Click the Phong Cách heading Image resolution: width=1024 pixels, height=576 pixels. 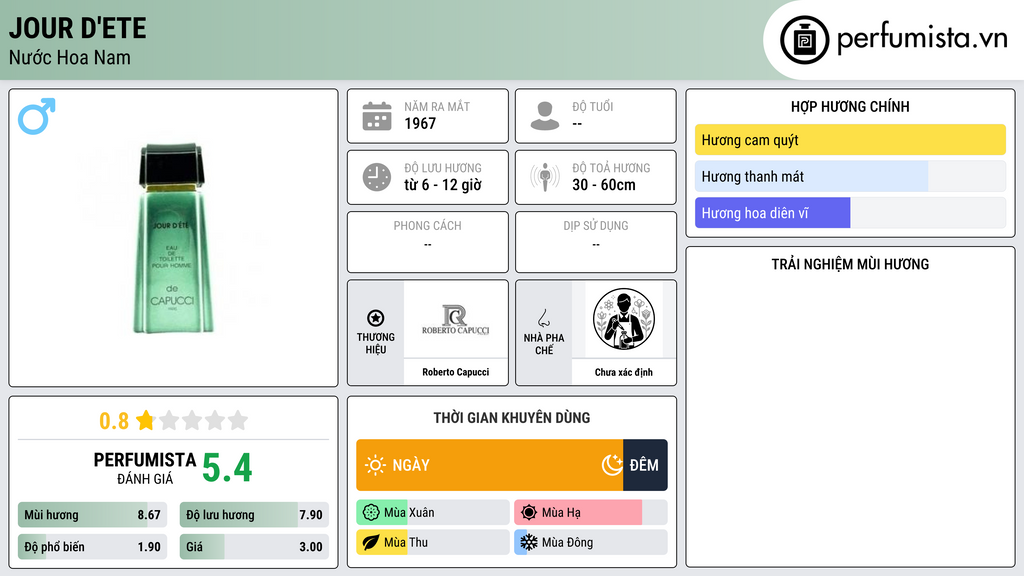tap(427, 226)
